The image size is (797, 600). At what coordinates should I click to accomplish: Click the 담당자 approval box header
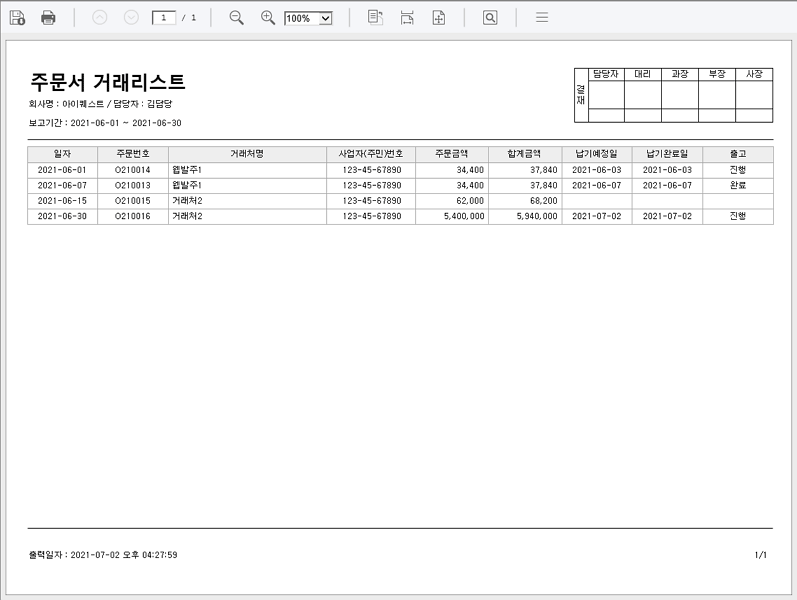tap(606, 74)
